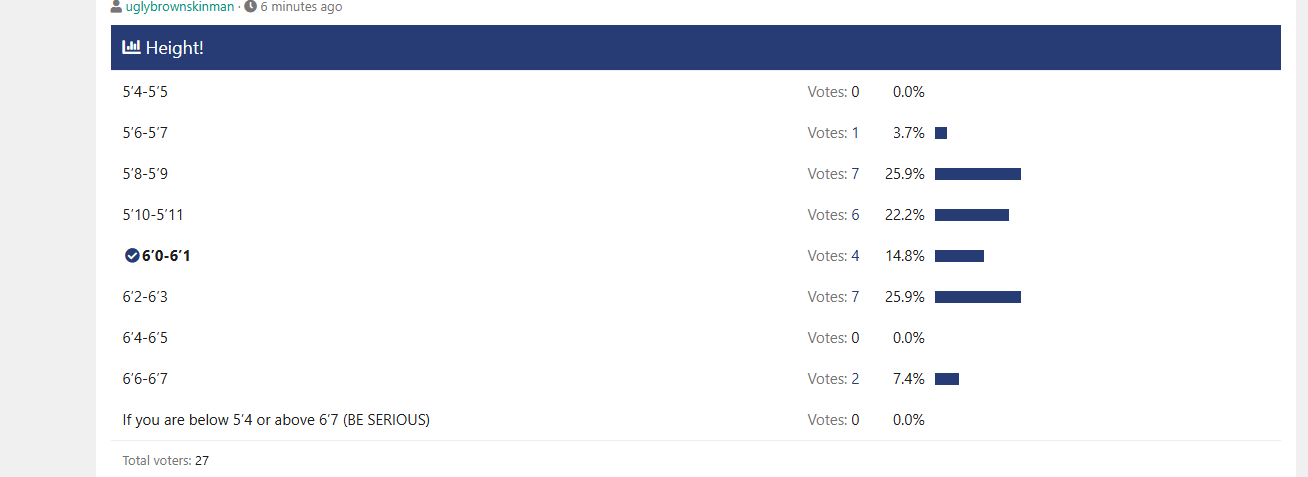1308x477 pixels.
Task: Click the clock icon near timestamp
Action: point(250,7)
